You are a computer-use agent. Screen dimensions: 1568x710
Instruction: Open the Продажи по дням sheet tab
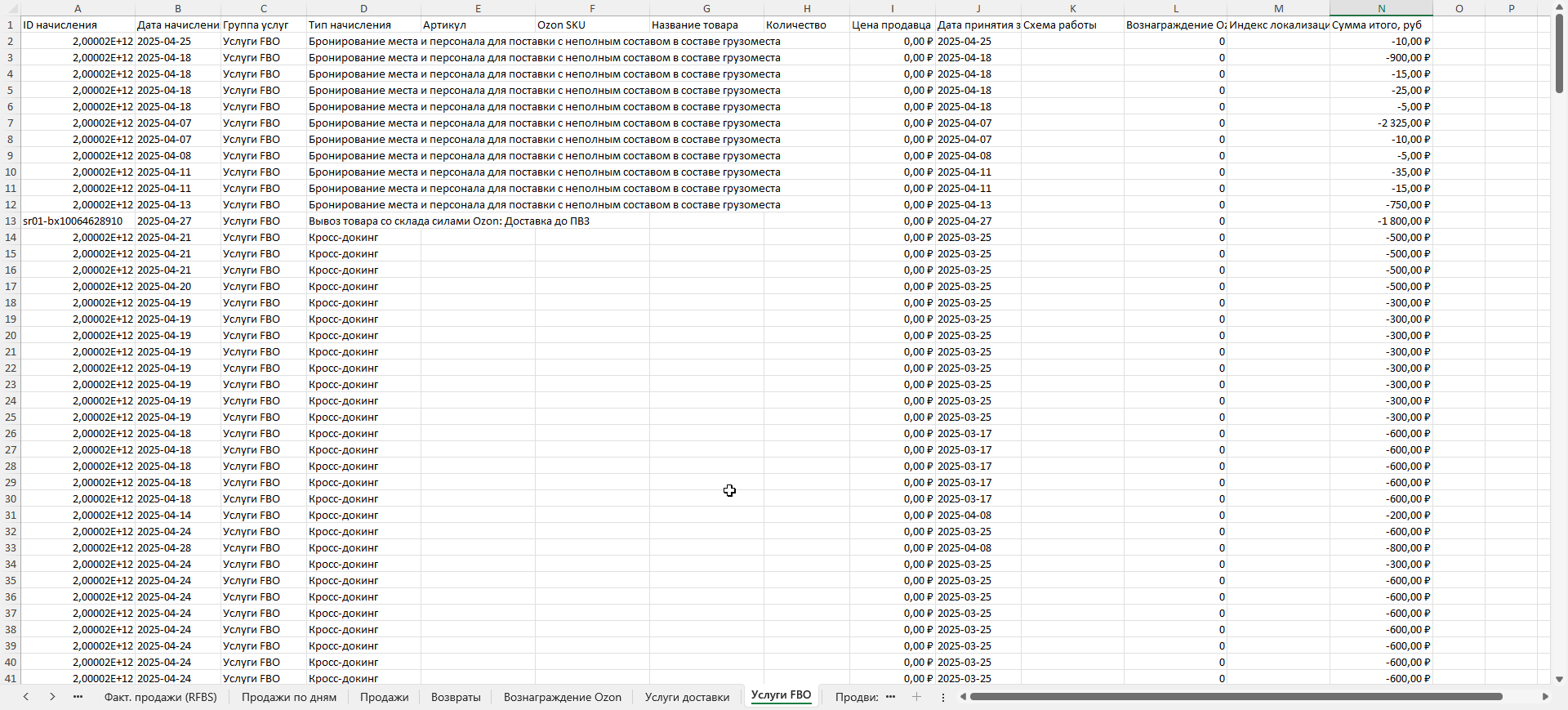(x=288, y=697)
